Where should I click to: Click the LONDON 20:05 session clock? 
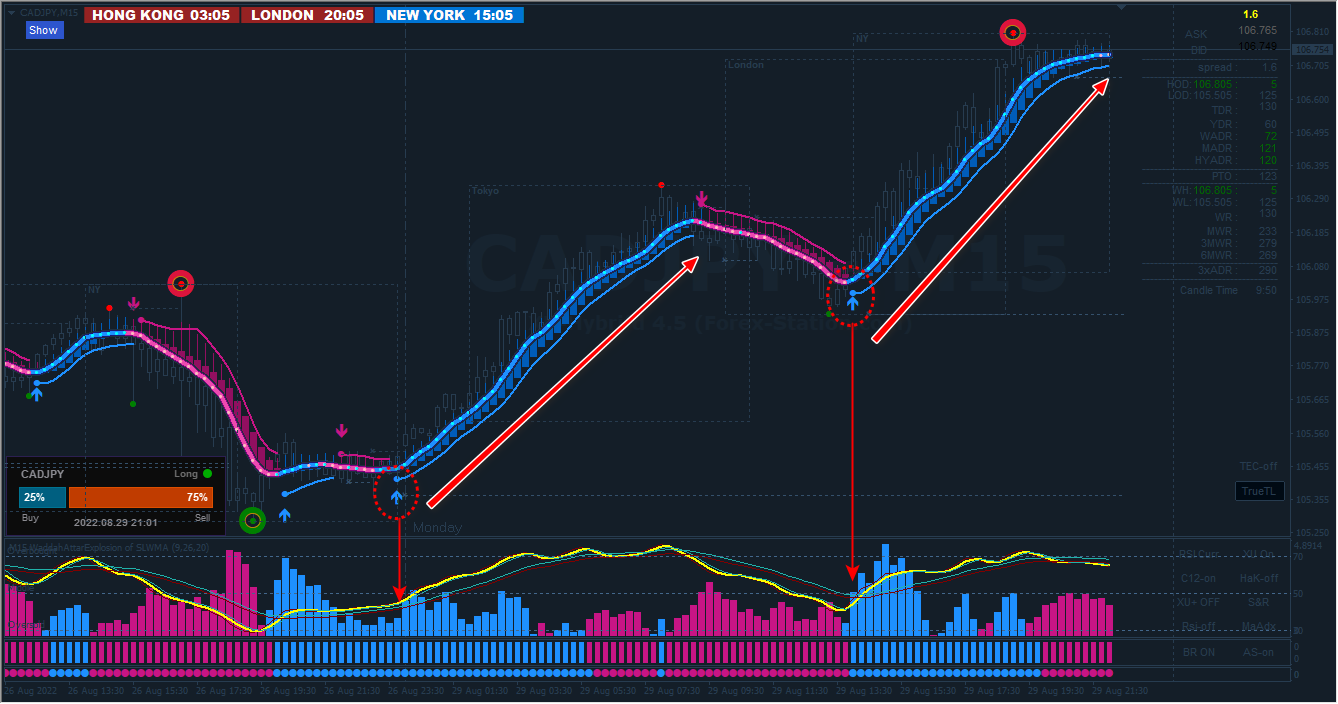(x=307, y=15)
